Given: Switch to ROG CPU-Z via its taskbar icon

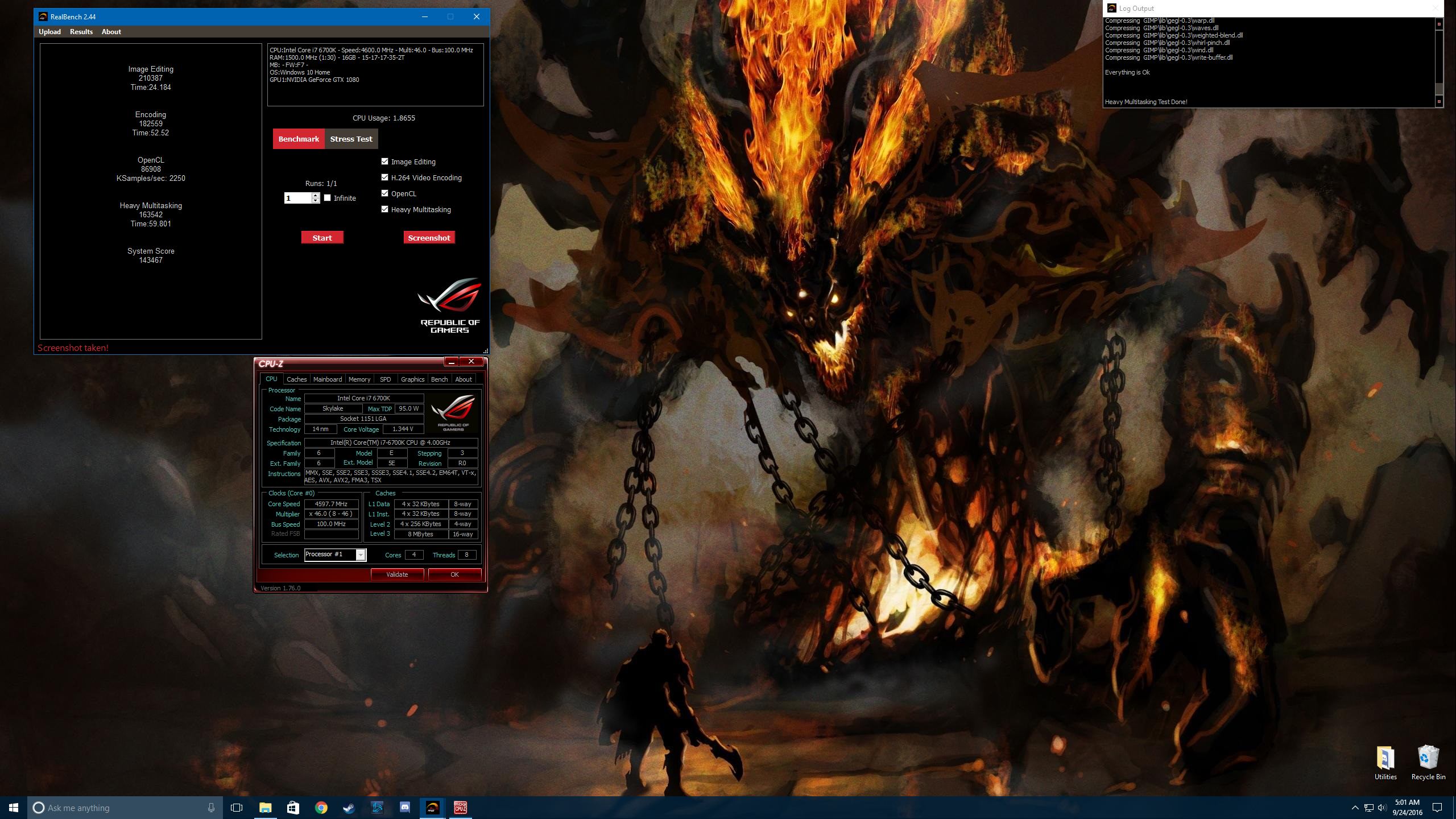Looking at the screenshot, I should tap(460, 808).
